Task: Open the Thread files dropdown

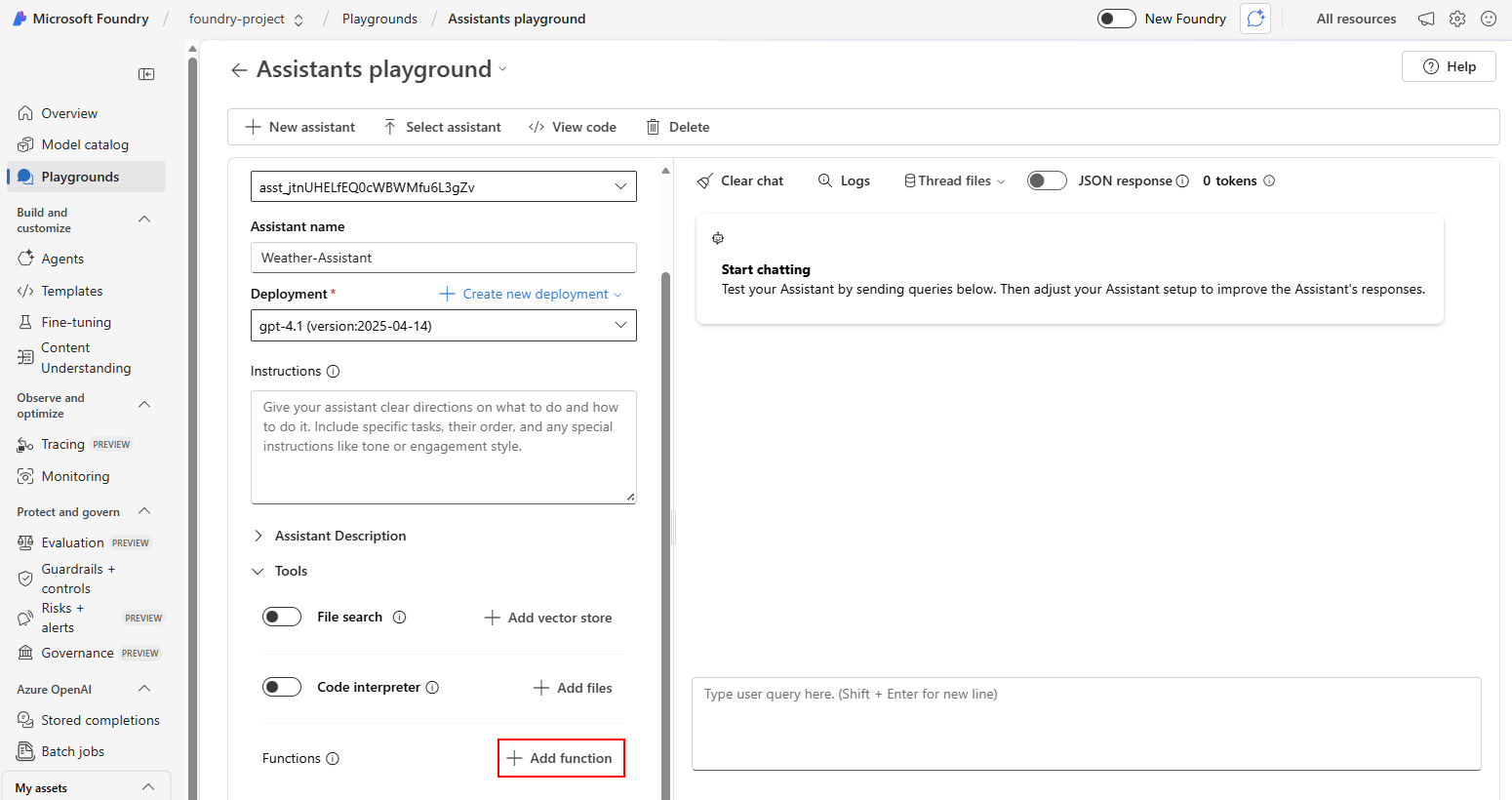Action: [955, 180]
